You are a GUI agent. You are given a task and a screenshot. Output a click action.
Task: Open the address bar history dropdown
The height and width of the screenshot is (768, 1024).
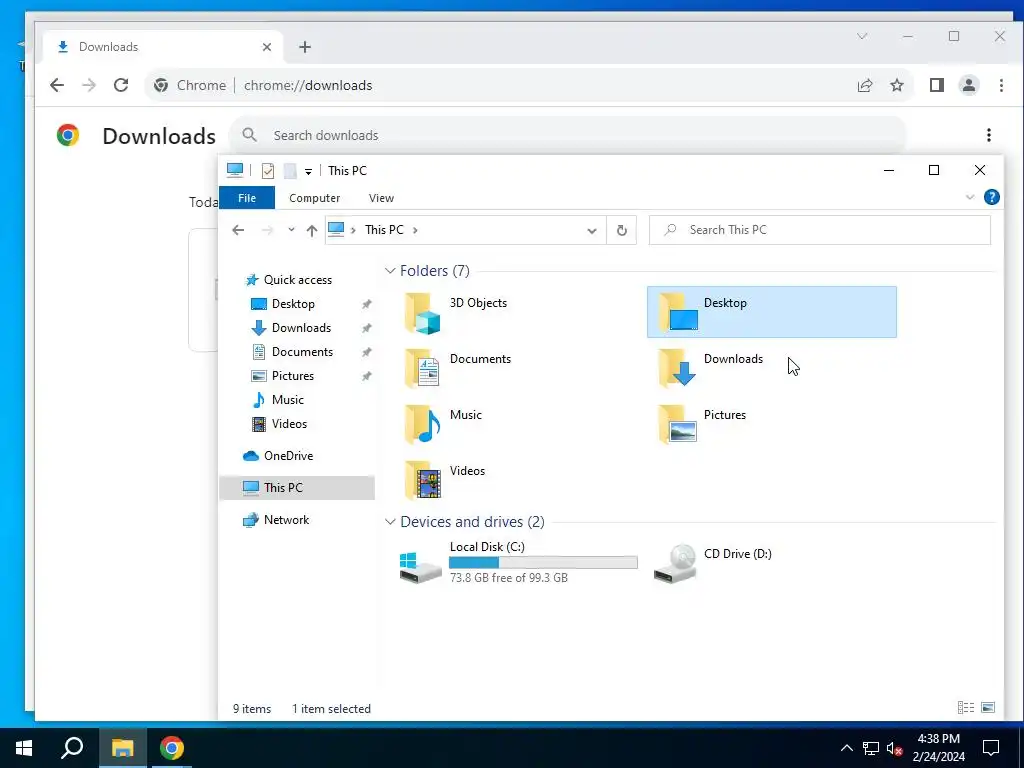pos(592,231)
